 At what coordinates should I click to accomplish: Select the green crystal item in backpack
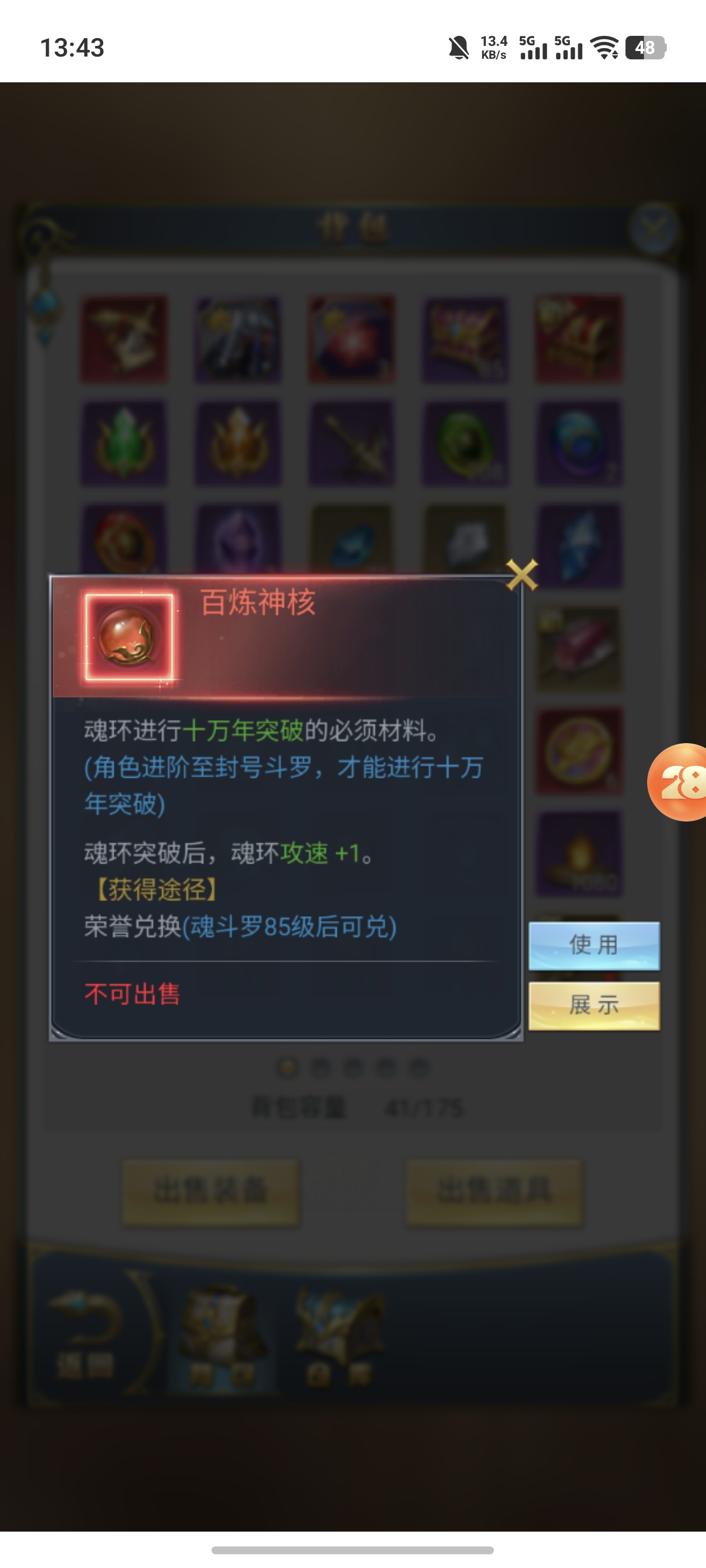[124, 442]
